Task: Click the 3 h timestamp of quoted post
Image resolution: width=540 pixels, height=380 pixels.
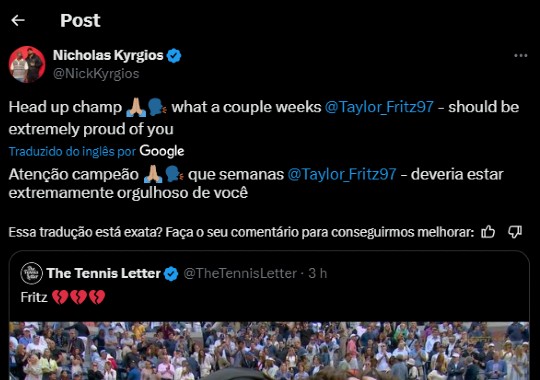Action: [x=318, y=273]
